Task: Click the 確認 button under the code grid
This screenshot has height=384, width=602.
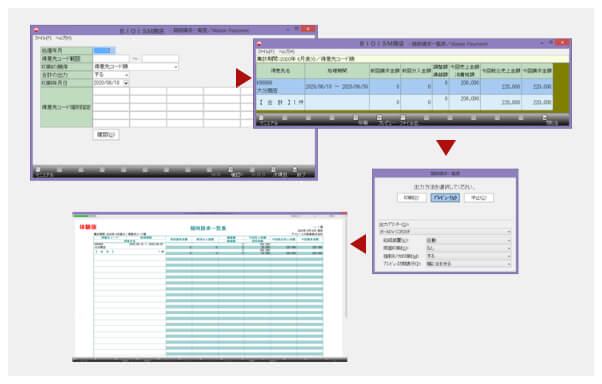Action: (106, 135)
